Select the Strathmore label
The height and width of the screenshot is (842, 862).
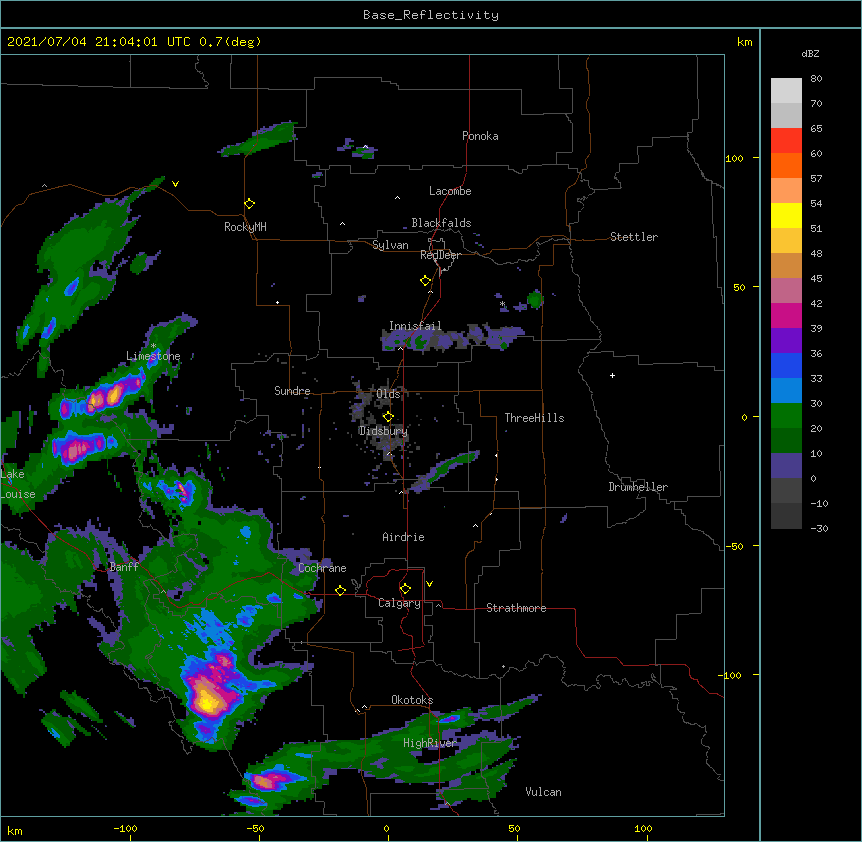pyautogui.click(x=516, y=608)
